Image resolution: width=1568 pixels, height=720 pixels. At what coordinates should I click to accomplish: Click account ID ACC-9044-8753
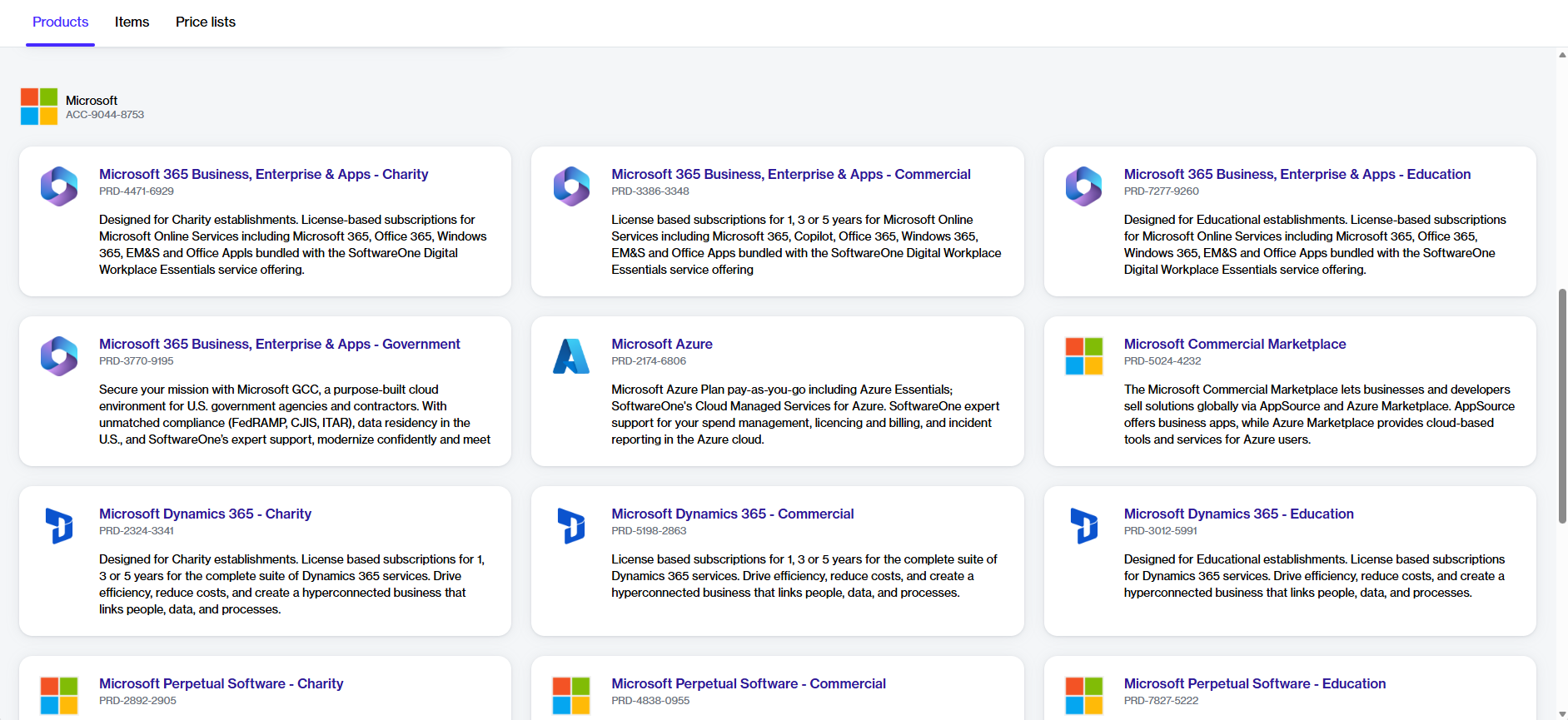point(105,115)
